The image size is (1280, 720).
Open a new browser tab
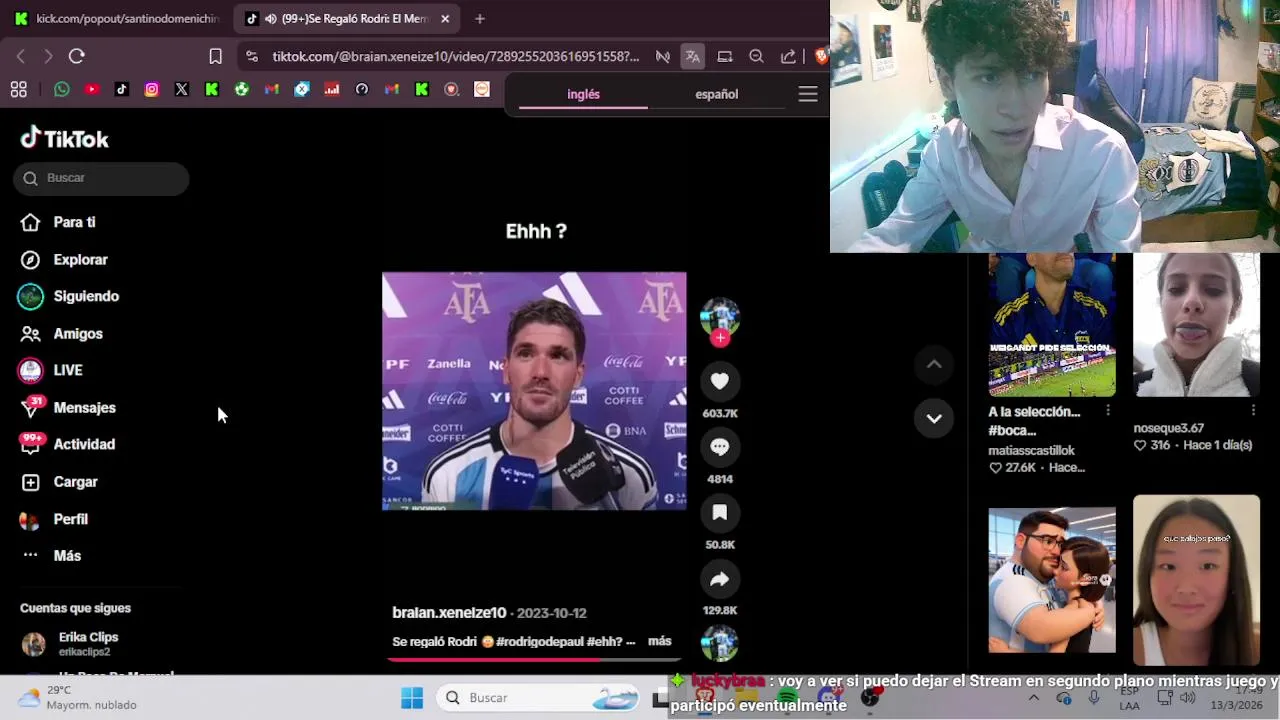480,18
